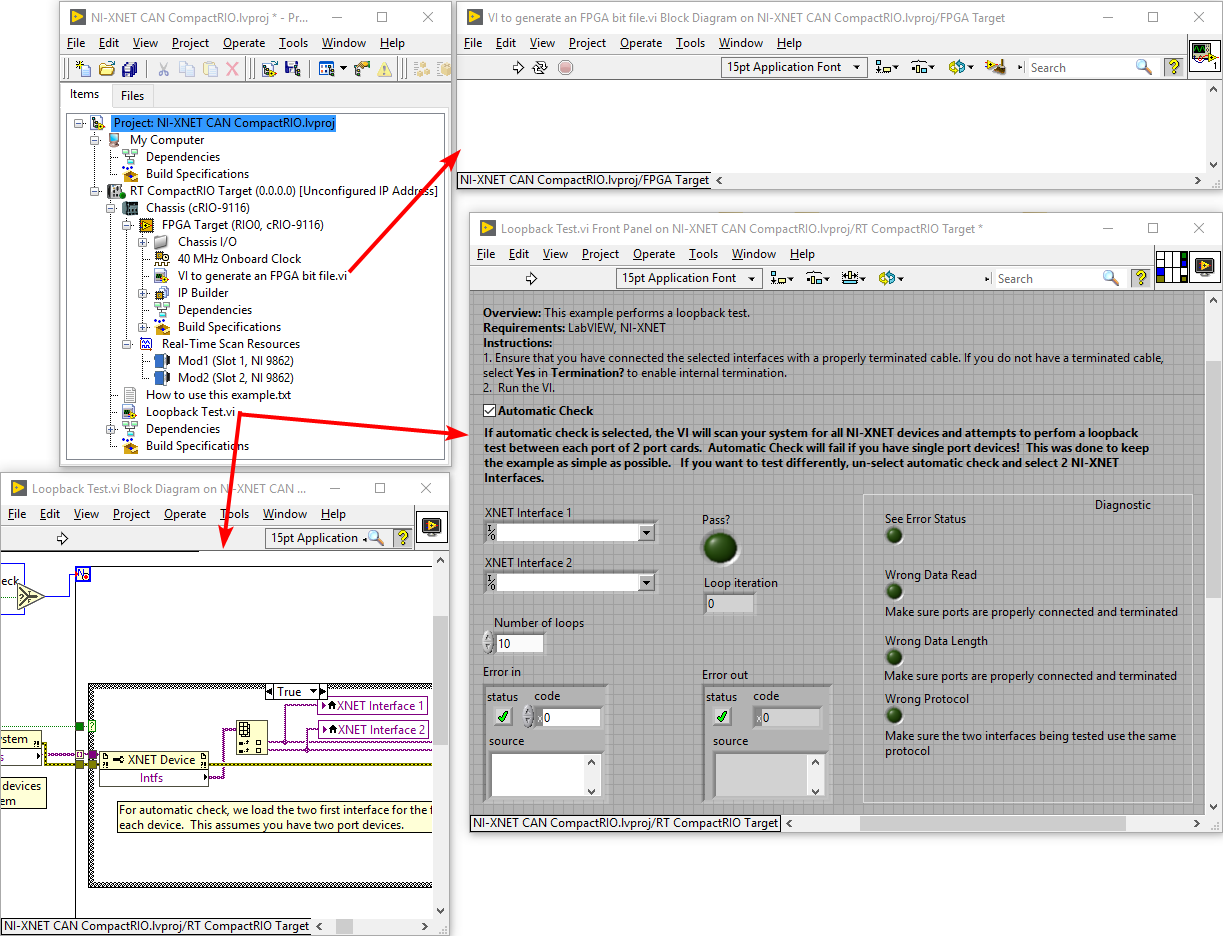Click the Wrong Data Read LED

coord(894,591)
